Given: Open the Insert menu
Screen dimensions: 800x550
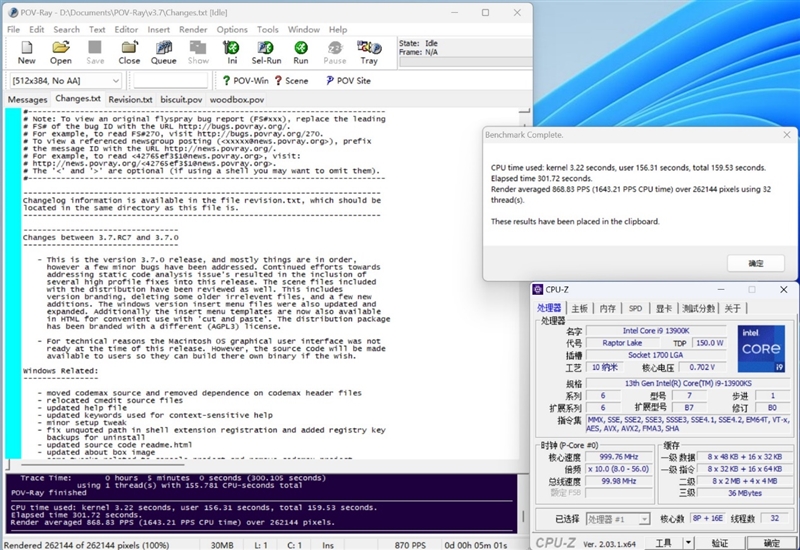Looking at the screenshot, I should pos(159,30).
